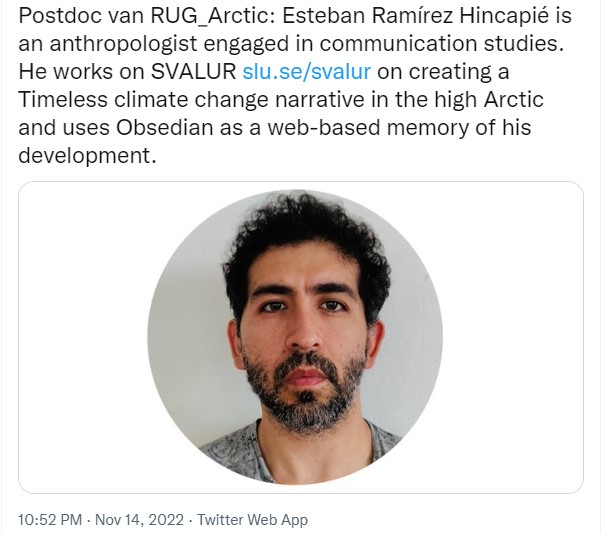Image resolution: width=604 pixels, height=533 pixels.
Task: Open the Twitter Web App source label
Action: (x=252, y=520)
